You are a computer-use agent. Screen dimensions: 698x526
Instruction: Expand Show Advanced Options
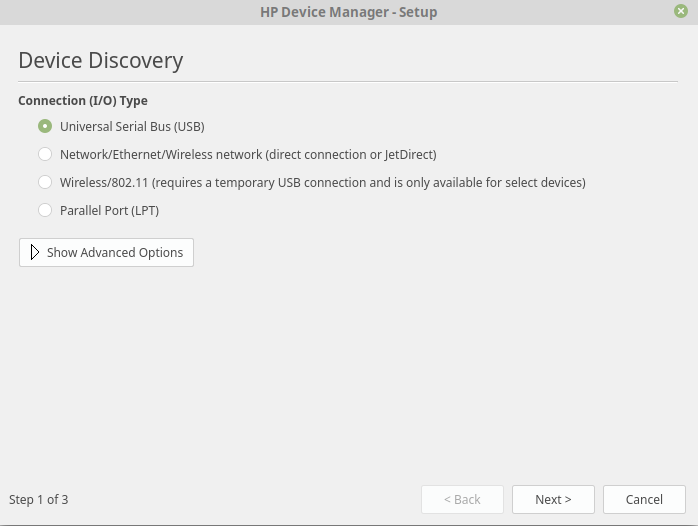tap(106, 252)
